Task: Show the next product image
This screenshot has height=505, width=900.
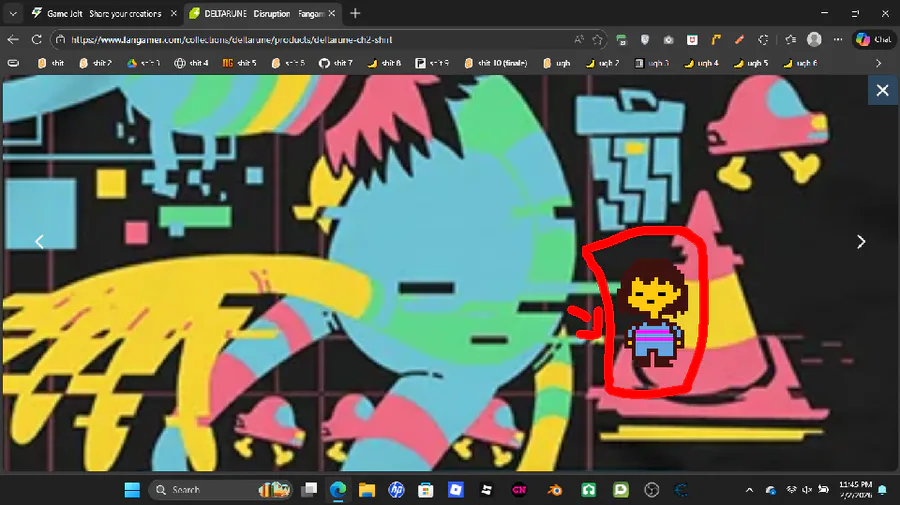Action: pos(860,242)
